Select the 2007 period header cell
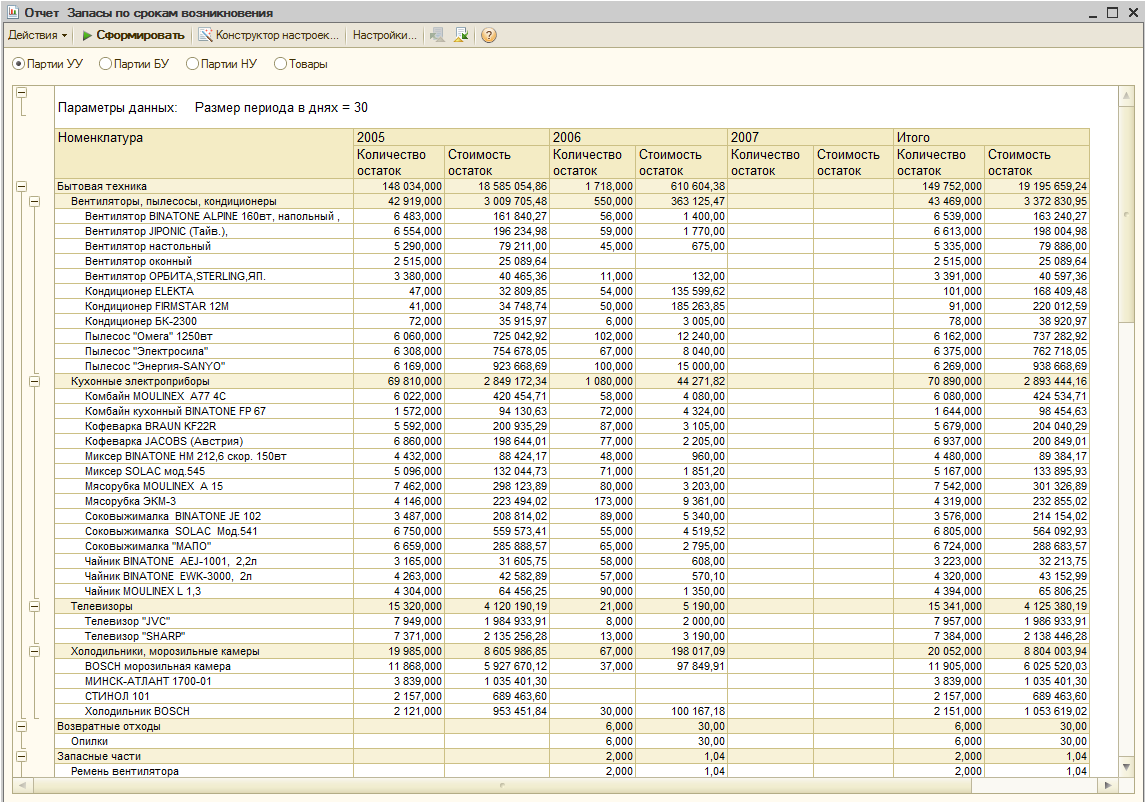Image resolution: width=1145 pixels, height=802 pixels. 811,137
